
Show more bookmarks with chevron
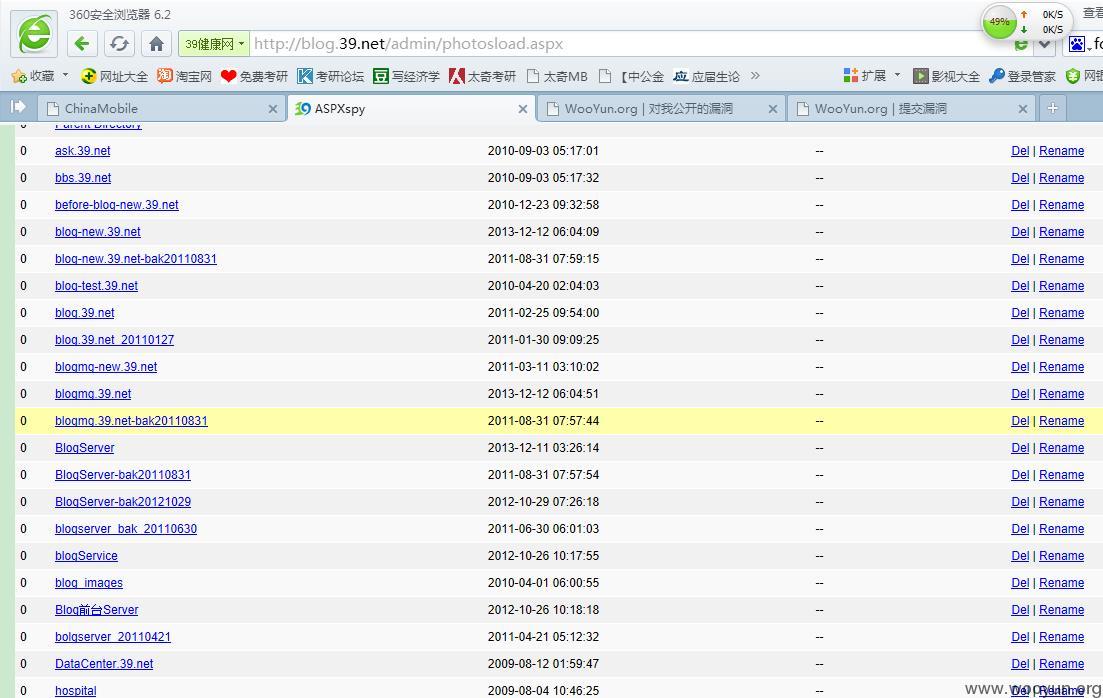pos(755,75)
